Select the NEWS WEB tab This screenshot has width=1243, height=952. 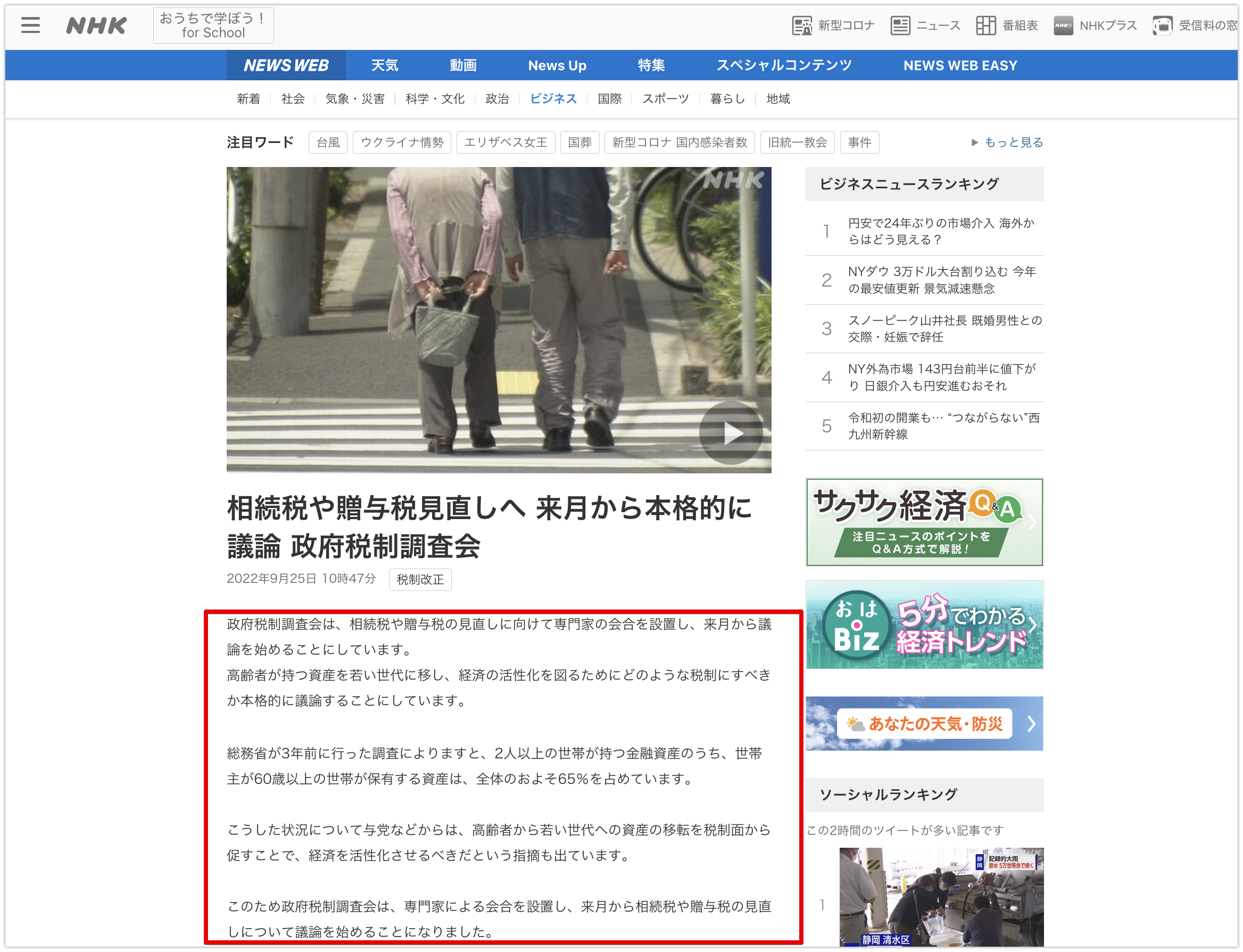(x=286, y=65)
